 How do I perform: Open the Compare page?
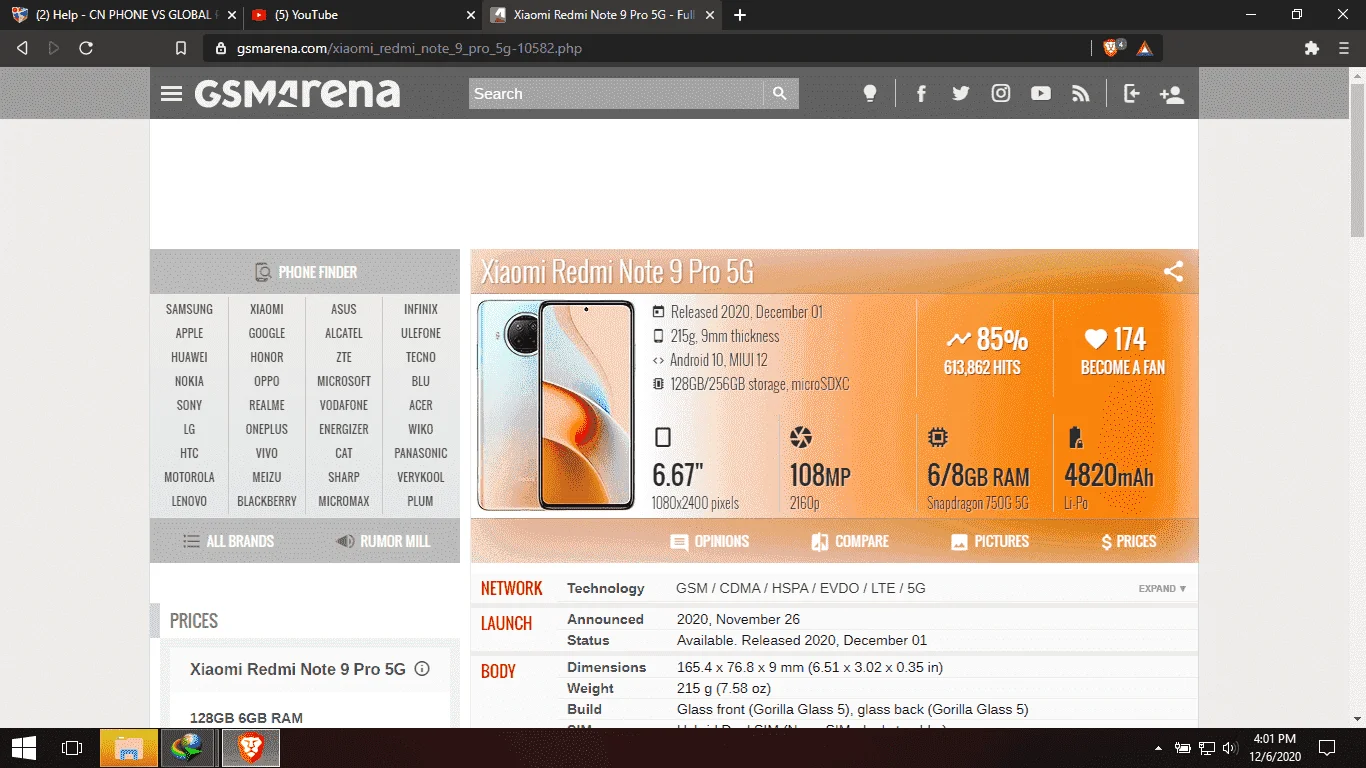click(850, 541)
